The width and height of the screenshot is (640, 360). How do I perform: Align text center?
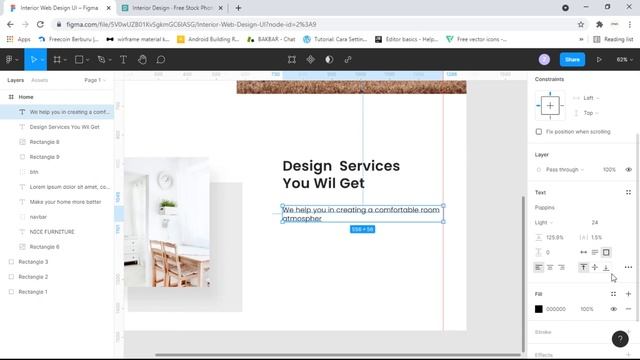[550, 267]
